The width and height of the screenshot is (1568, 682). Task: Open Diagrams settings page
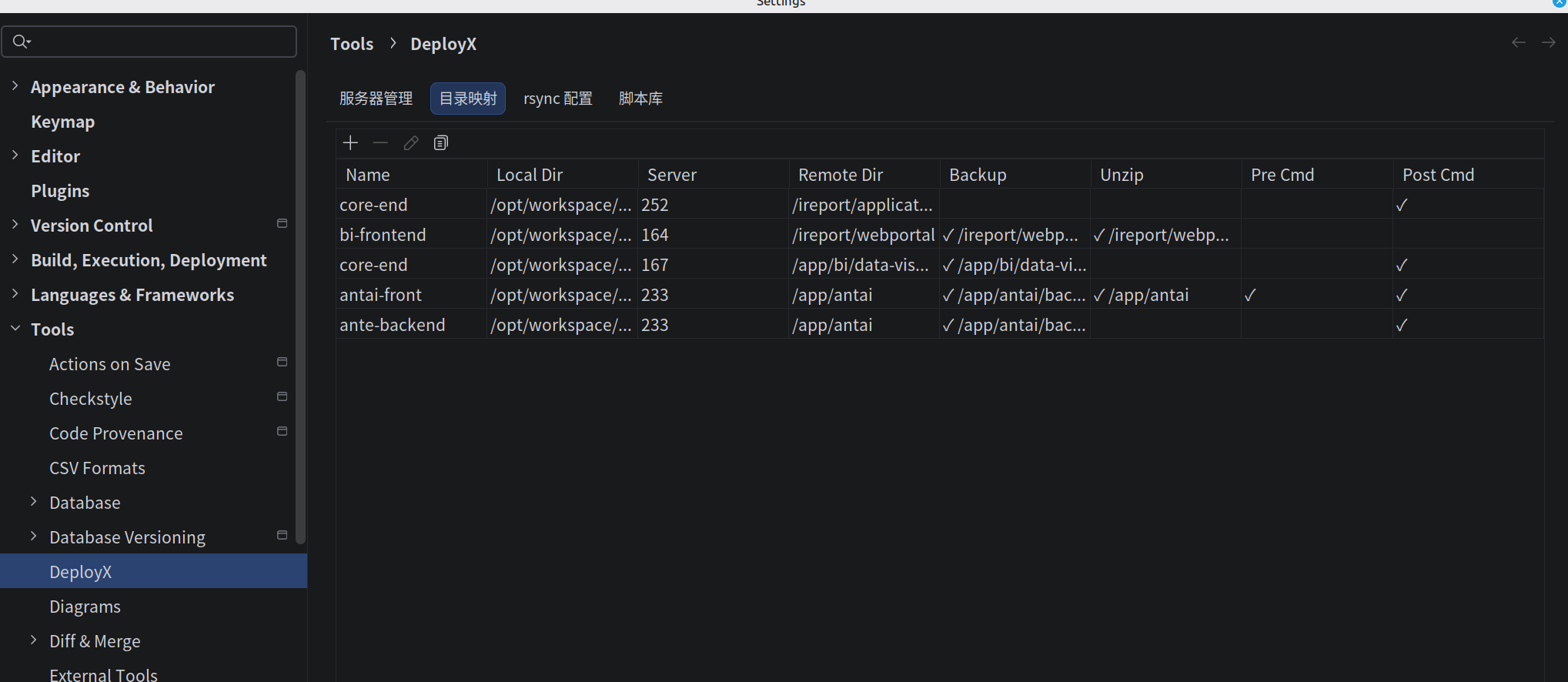pos(85,607)
